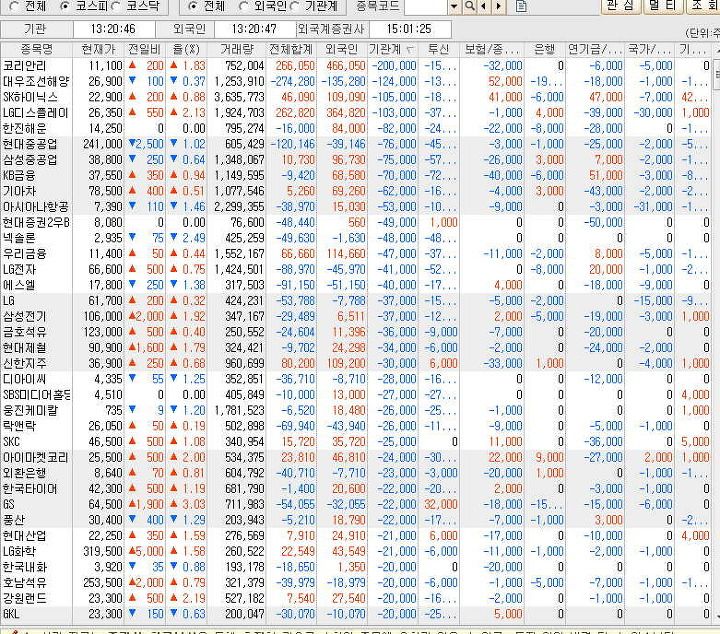This screenshot has height=634, width=720.
Task: Click the 관심 button
Action: [x=620, y=6]
